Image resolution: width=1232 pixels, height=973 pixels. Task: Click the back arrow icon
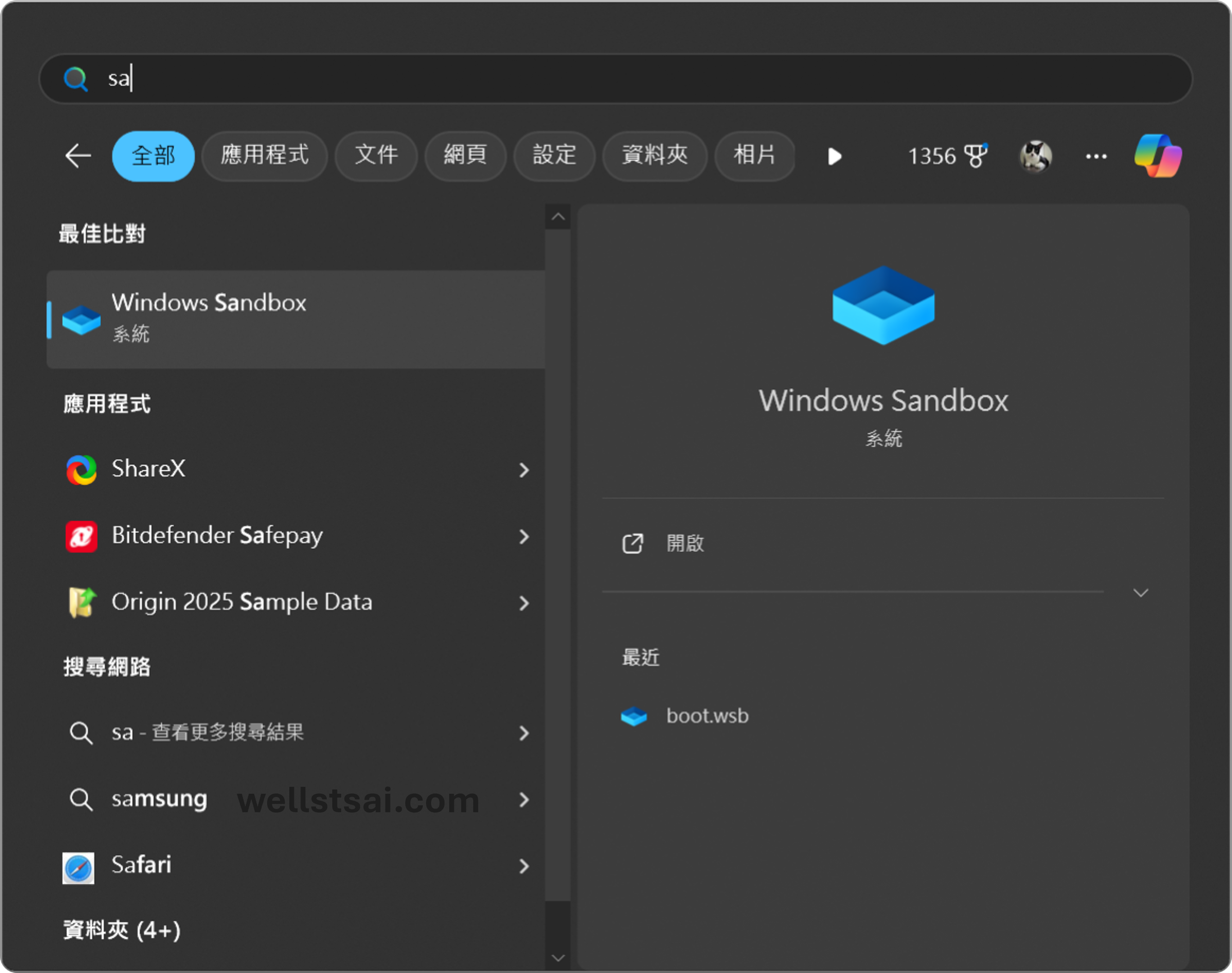pyautogui.click(x=78, y=156)
